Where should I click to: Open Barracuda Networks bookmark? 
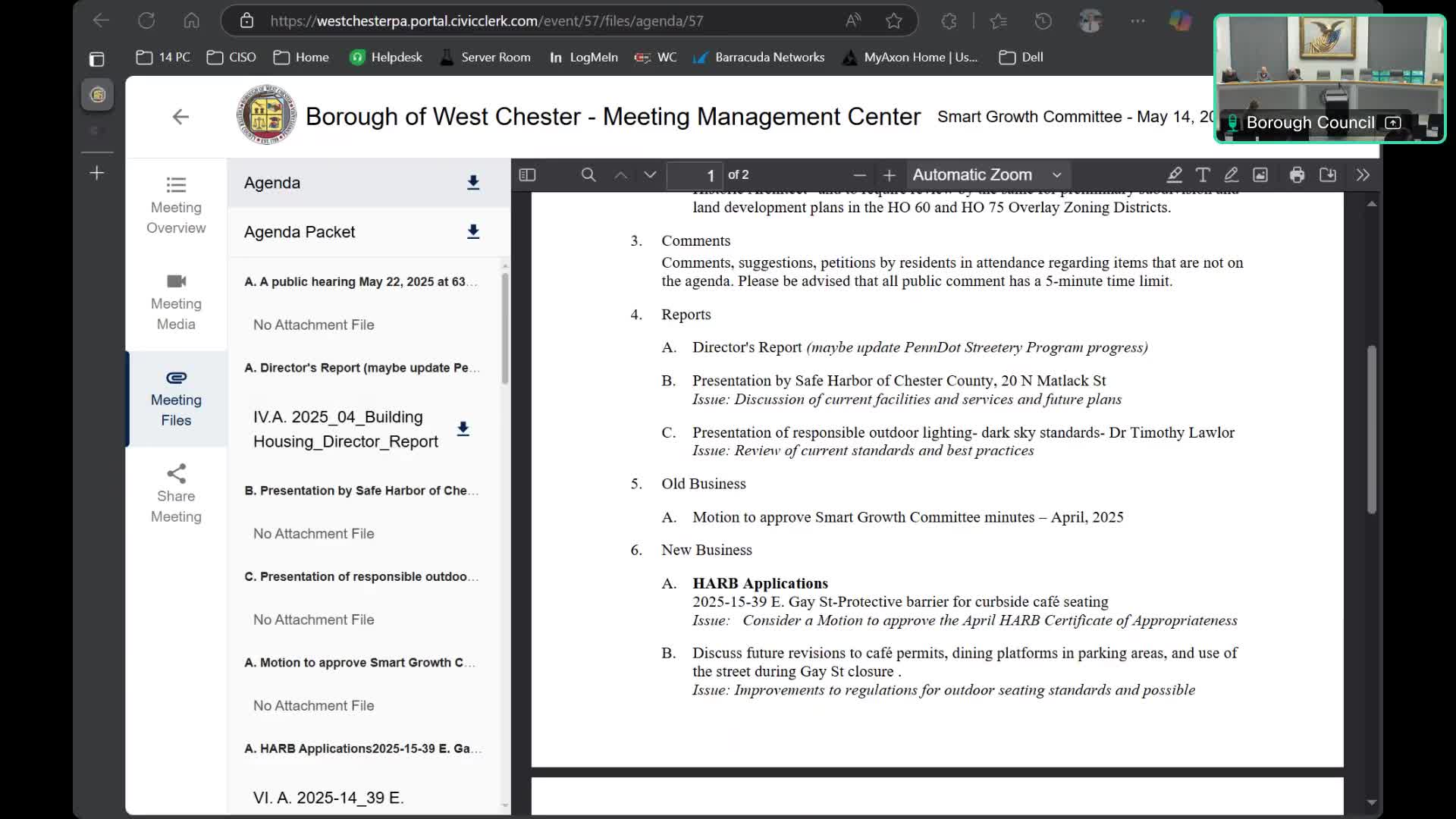(x=758, y=57)
